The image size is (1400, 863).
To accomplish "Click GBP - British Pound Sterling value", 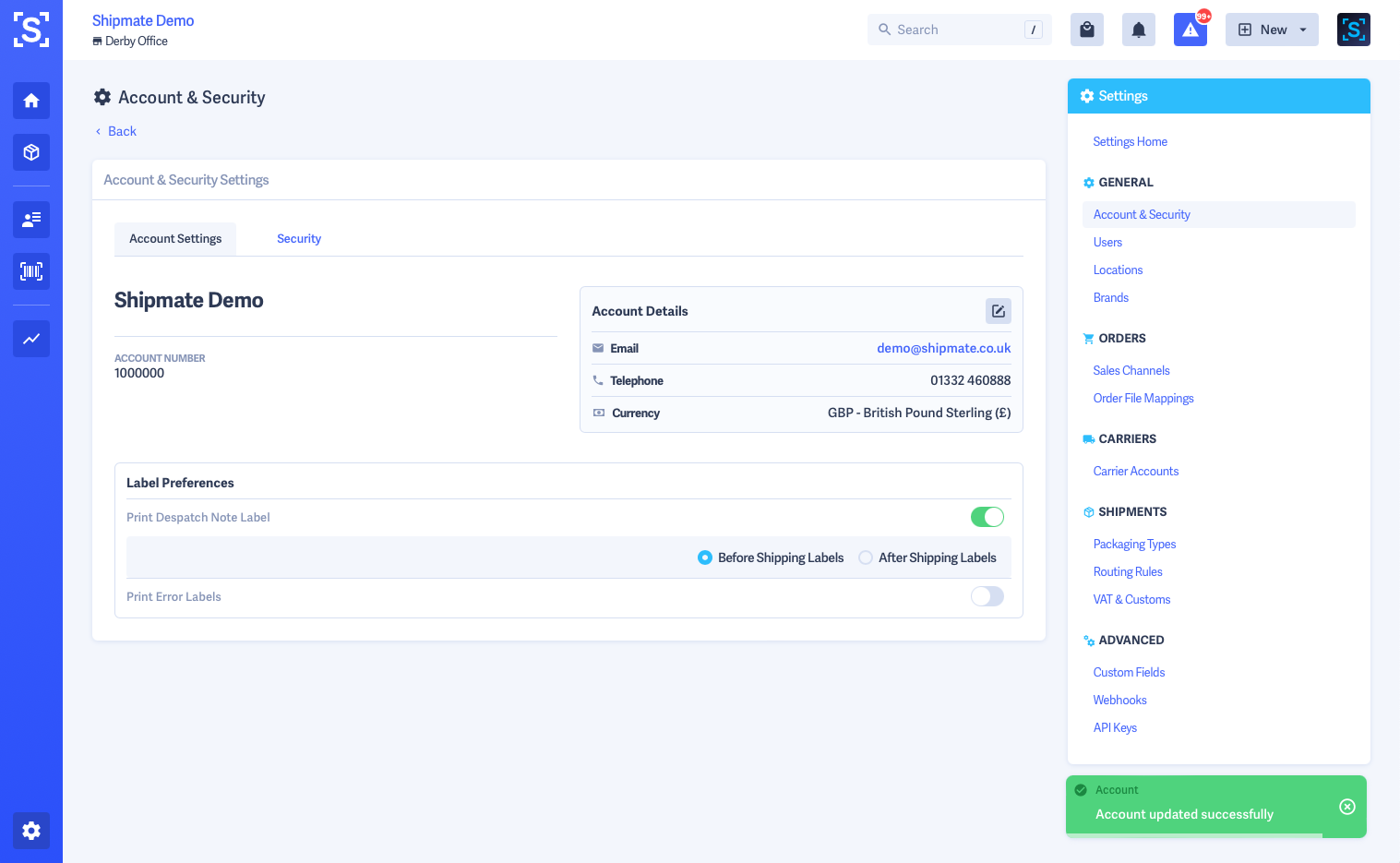I will click(x=919, y=413).
